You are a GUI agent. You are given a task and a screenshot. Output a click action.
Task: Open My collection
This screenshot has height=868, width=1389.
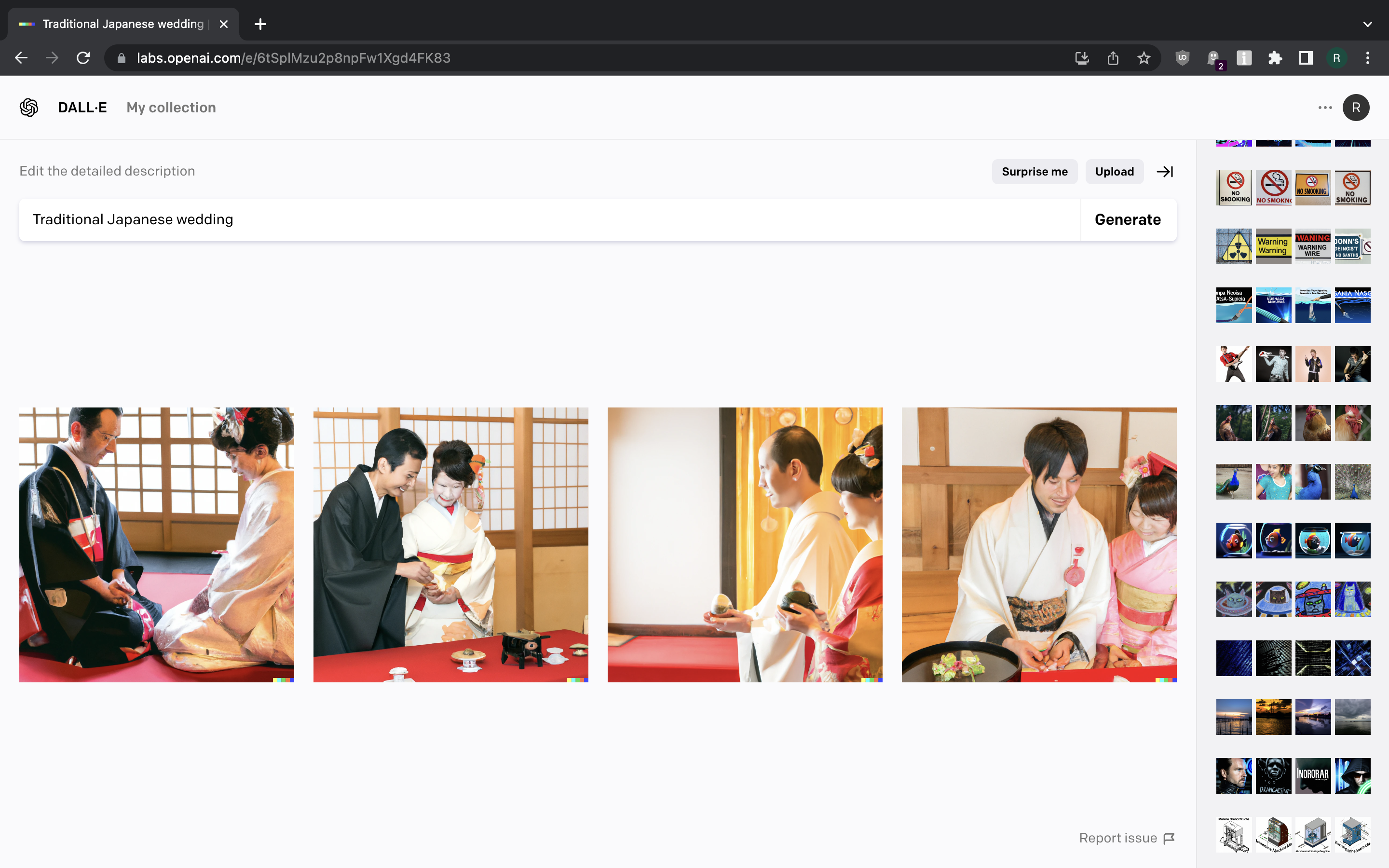coord(171,108)
